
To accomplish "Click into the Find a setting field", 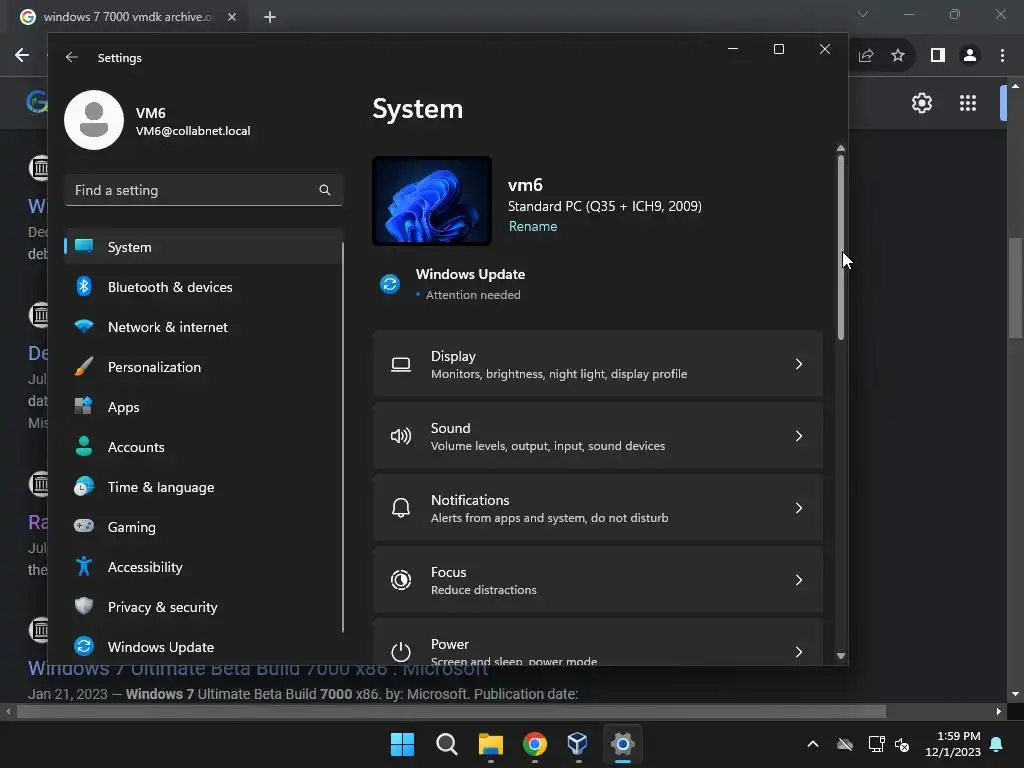I will 203,190.
